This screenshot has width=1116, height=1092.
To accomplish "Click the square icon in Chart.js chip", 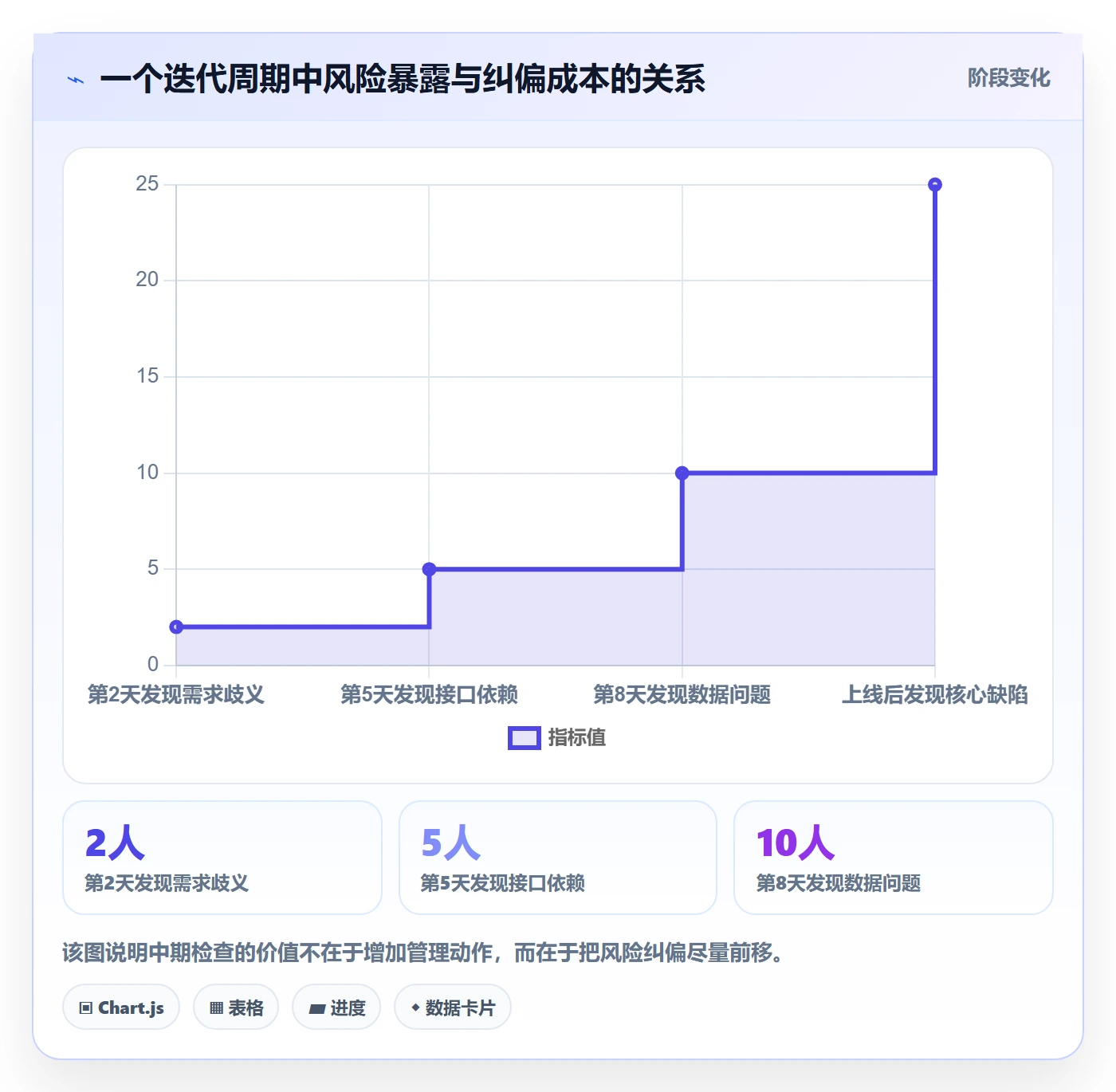I will point(86,1008).
